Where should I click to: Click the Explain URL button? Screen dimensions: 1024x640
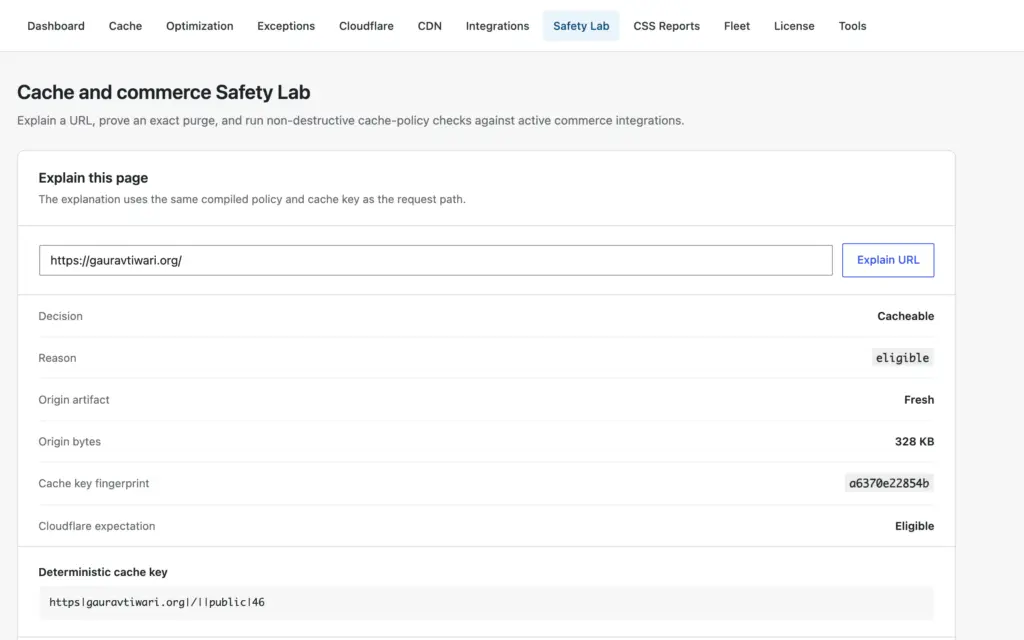click(x=888, y=260)
